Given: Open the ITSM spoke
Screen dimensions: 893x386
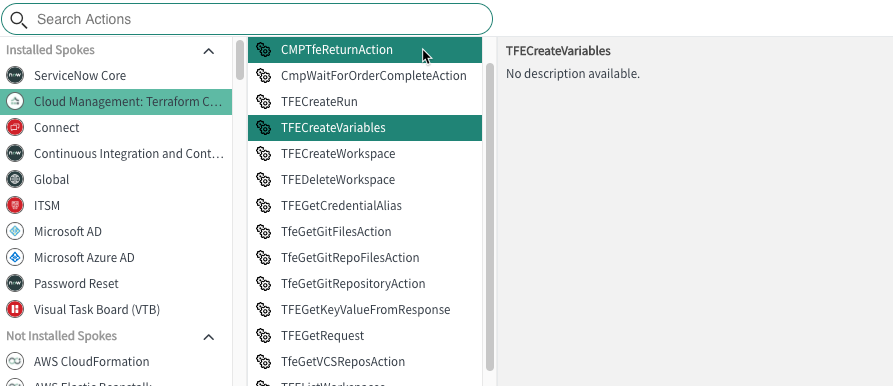Looking at the screenshot, I should click(116, 206).
